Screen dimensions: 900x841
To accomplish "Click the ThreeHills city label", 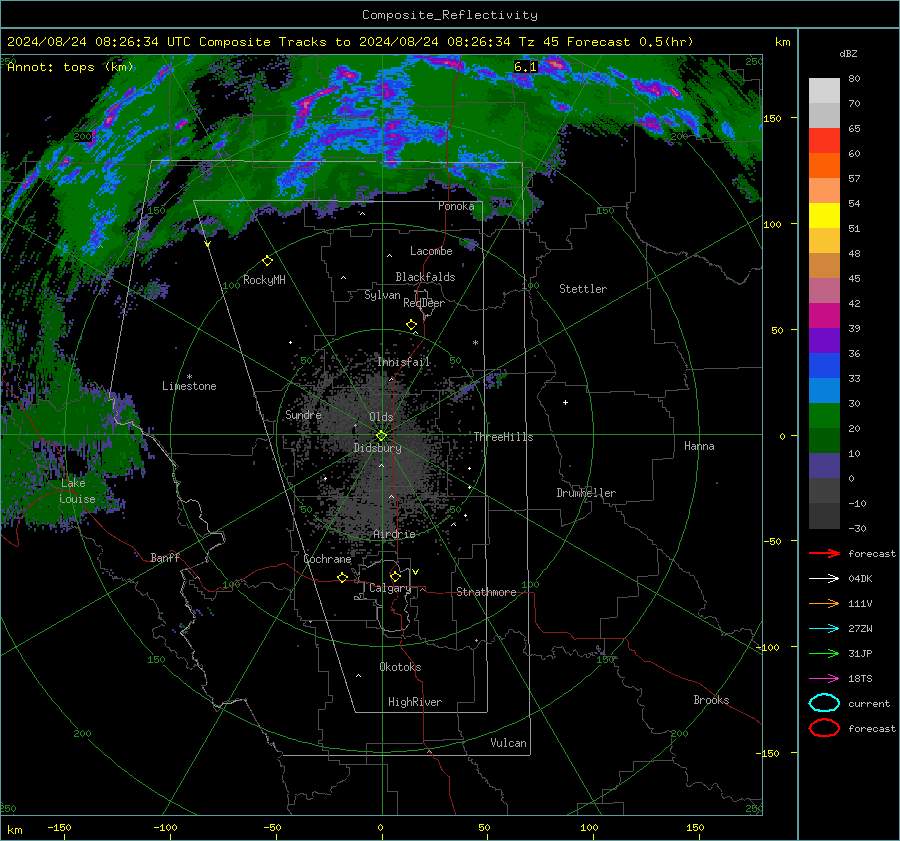I will (x=503, y=437).
